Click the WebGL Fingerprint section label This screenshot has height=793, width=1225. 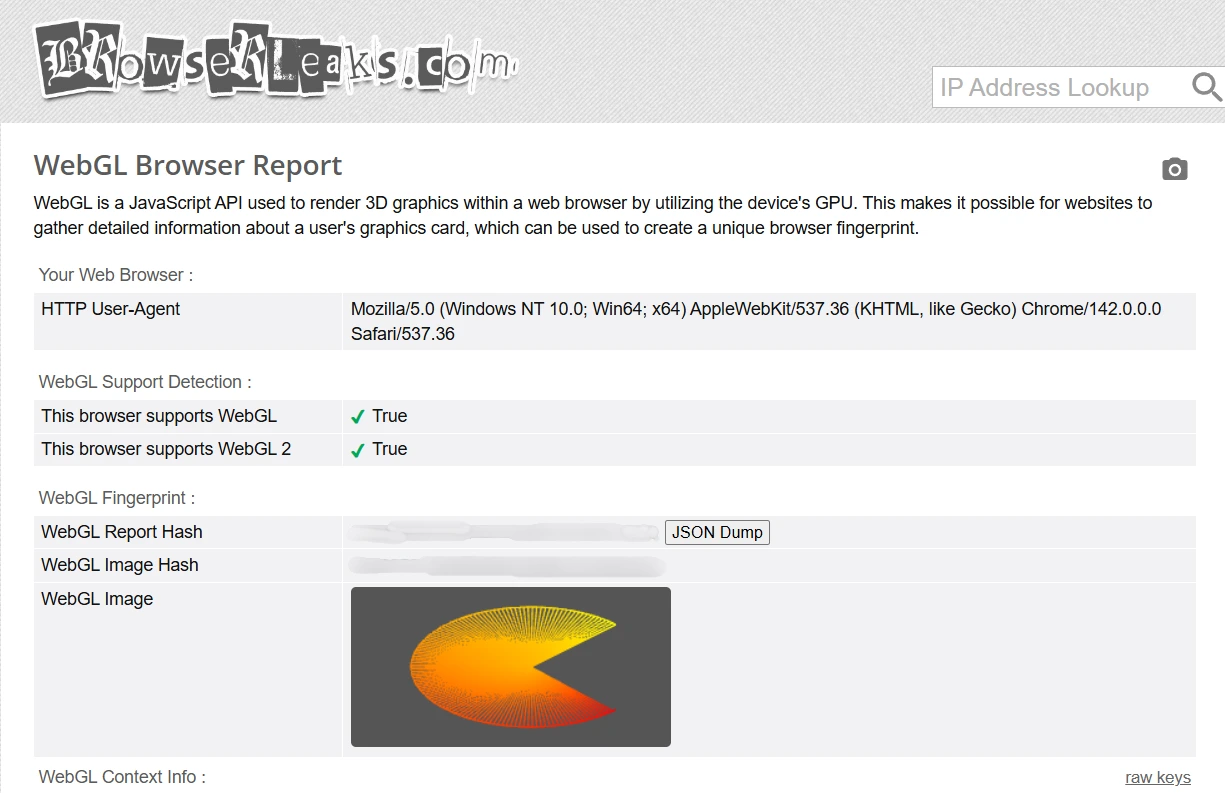point(116,497)
